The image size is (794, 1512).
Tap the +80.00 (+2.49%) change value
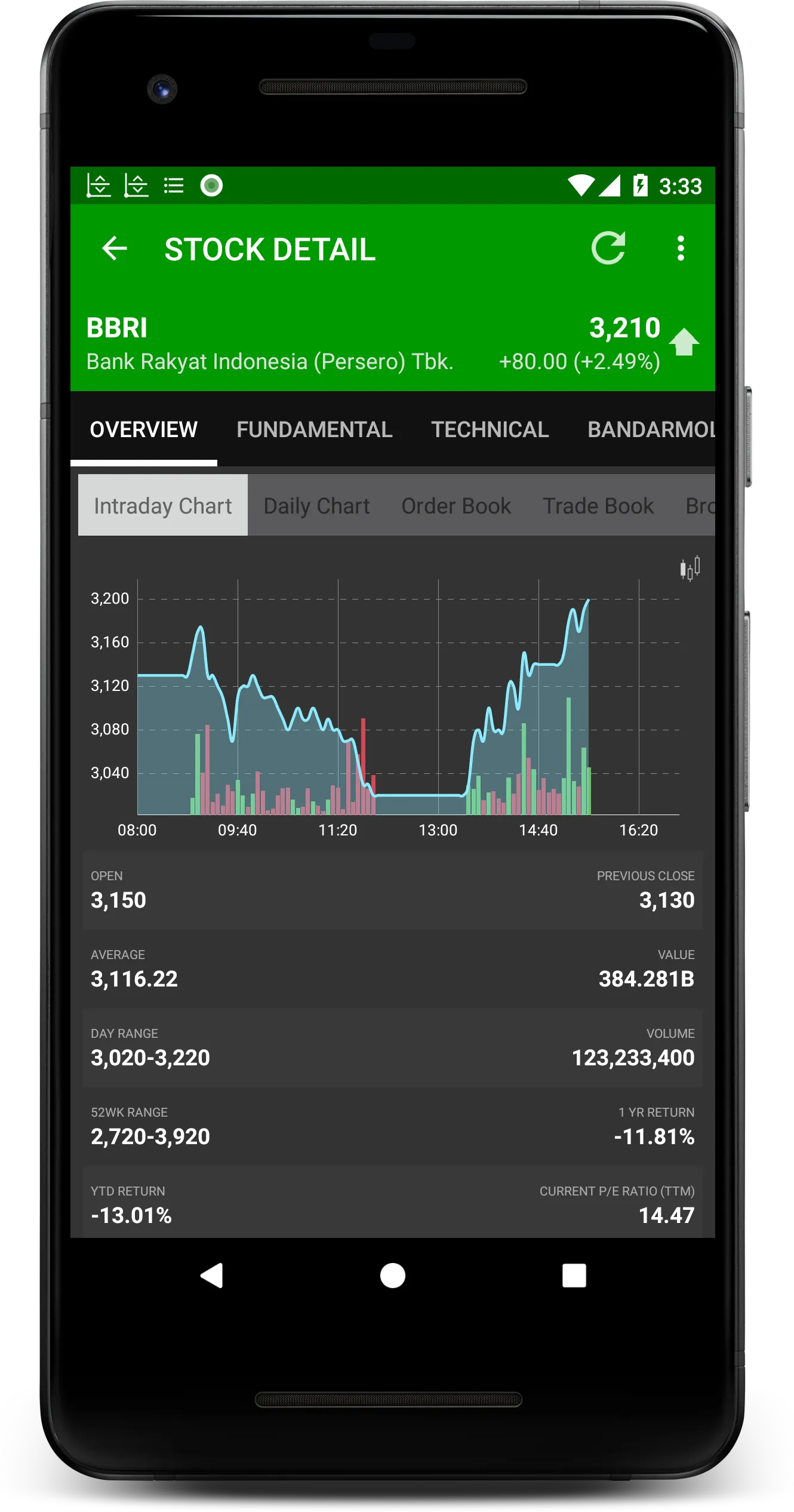click(580, 362)
